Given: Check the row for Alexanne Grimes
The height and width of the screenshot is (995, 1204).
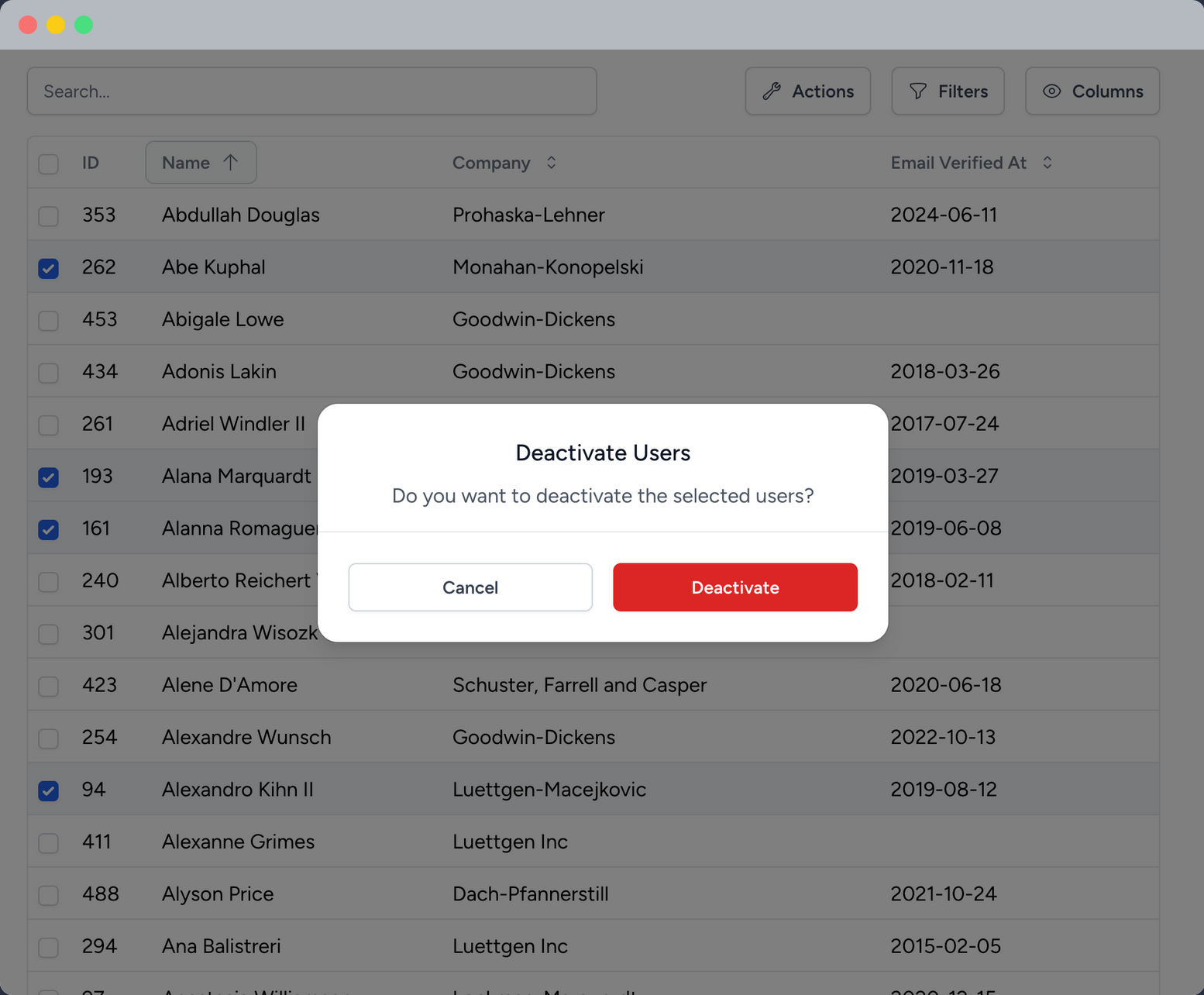Looking at the screenshot, I should pyautogui.click(x=49, y=842).
